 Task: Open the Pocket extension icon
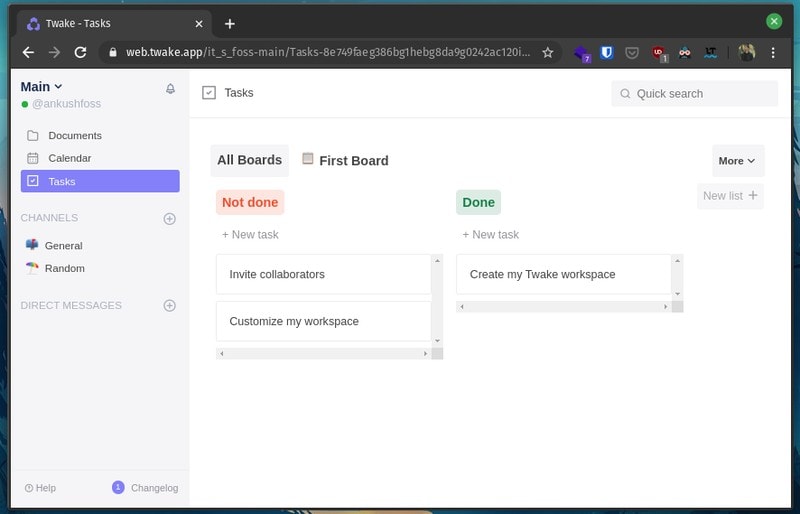click(x=632, y=53)
